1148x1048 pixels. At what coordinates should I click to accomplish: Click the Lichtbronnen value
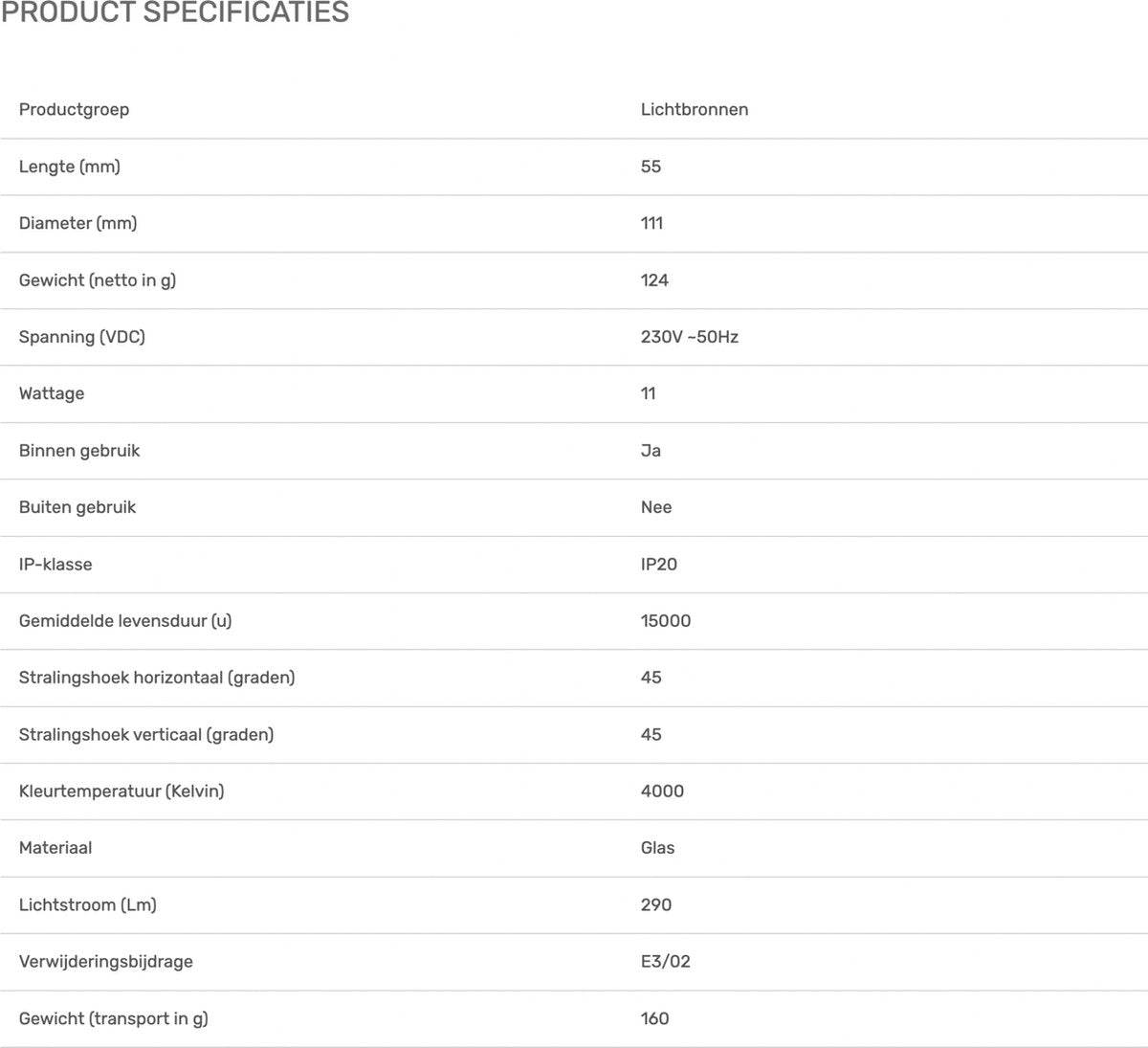click(x=695, y=109)
